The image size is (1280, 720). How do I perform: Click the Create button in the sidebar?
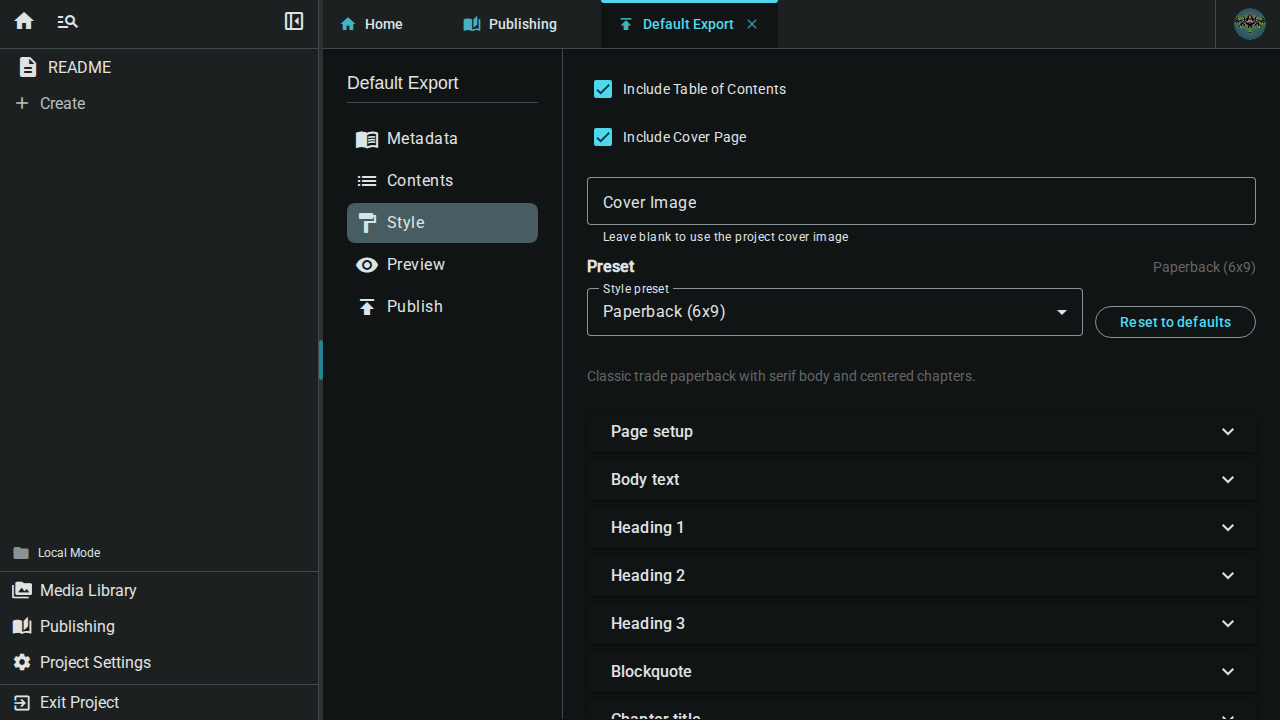click(159, 103)
